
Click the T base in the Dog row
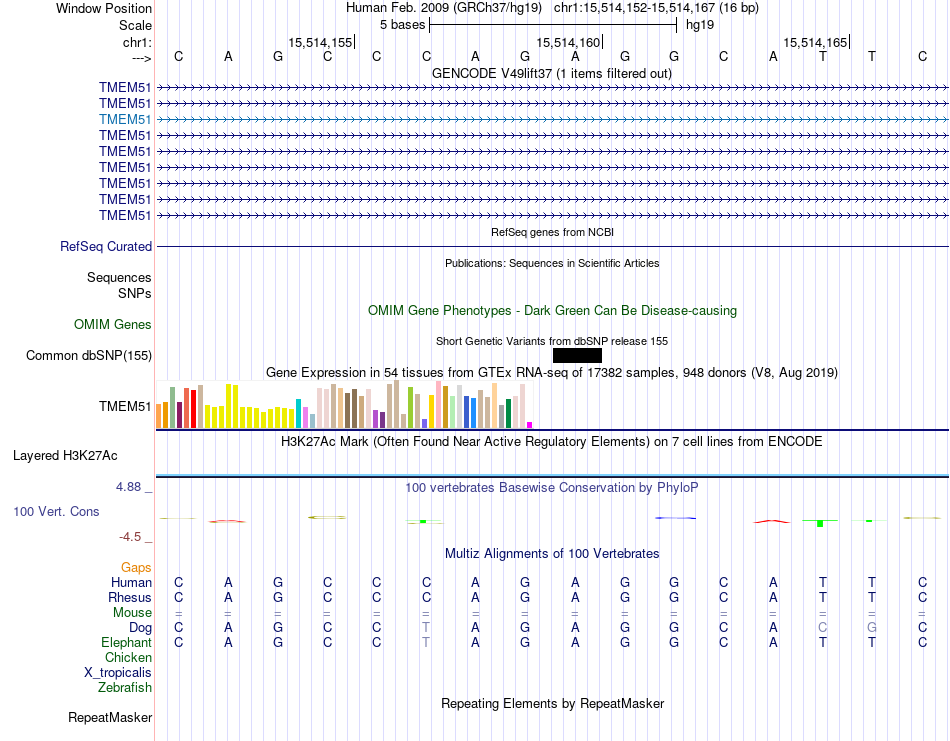426,628
